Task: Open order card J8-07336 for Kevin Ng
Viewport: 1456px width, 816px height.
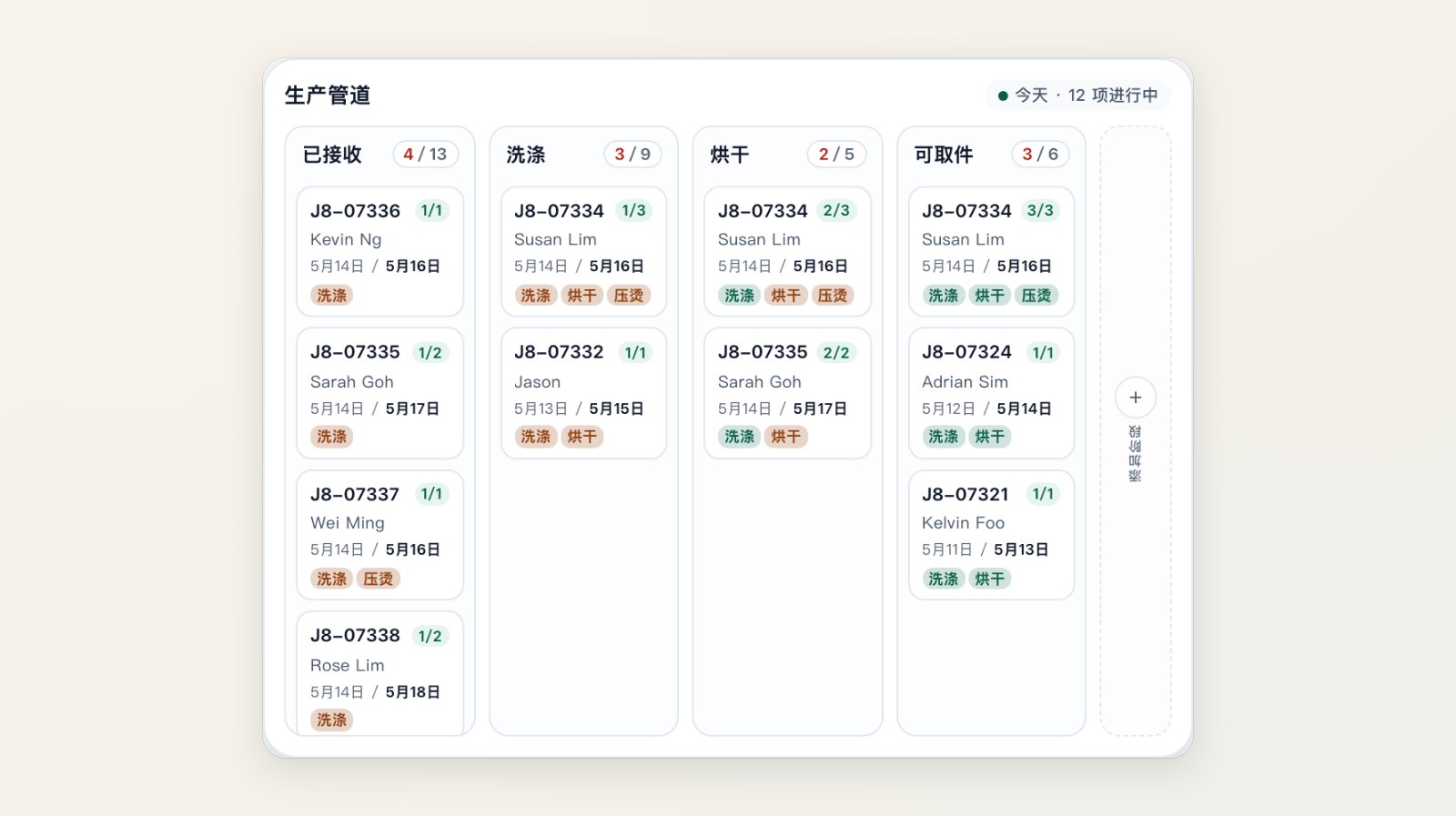Action: click(380, 252)
